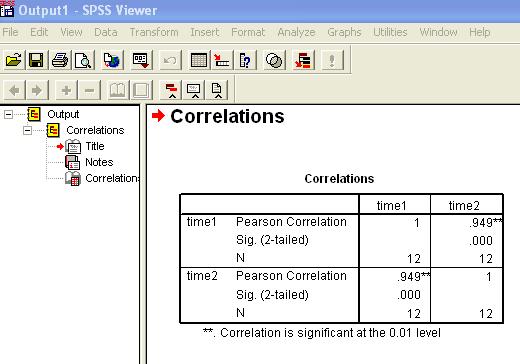This screenshot has height=364, width=520.
Task: Click the Demote right arrow icon
Action: pyautogui.click(x=37, y=90)
